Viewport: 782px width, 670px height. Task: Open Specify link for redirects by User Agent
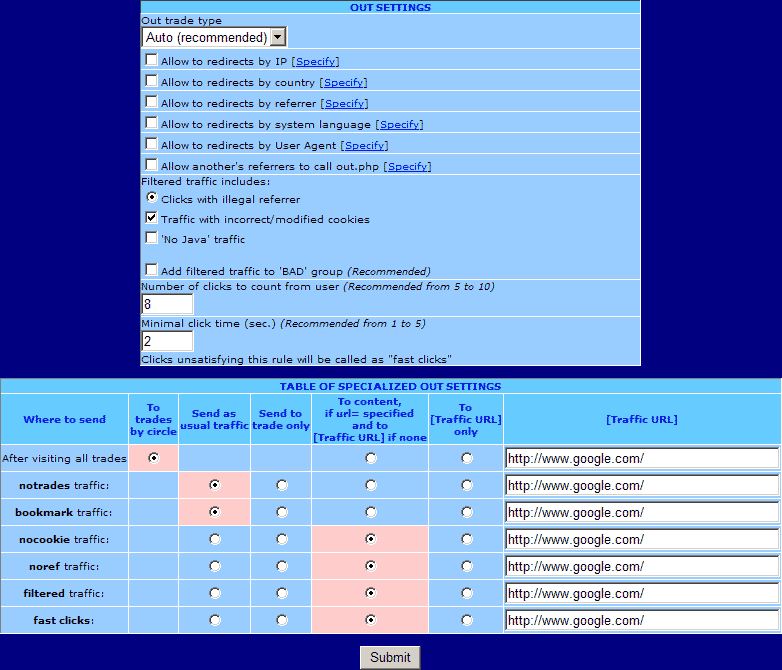click(365, 145)
